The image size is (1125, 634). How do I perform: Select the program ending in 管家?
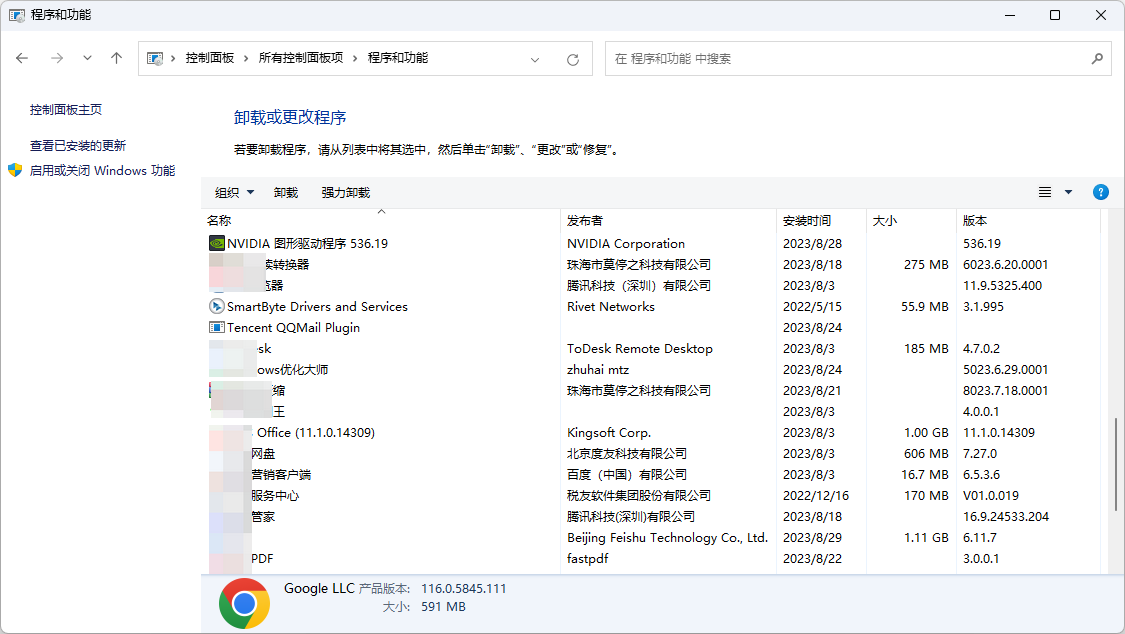pos(263,517)
